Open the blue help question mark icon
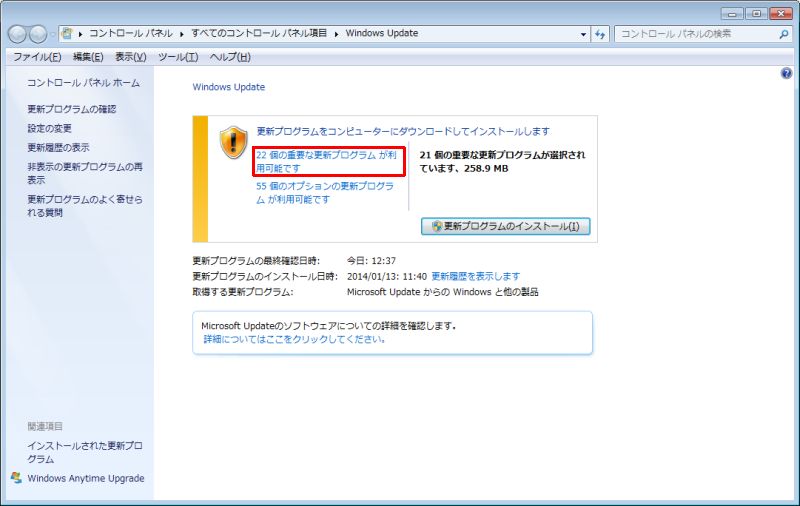This screenshot has width=800, height=506. click(x=786, y=73)
